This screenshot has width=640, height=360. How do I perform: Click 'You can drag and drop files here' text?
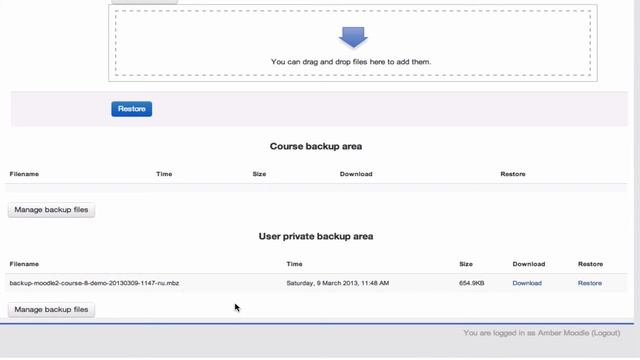click(x=351, y=62)
